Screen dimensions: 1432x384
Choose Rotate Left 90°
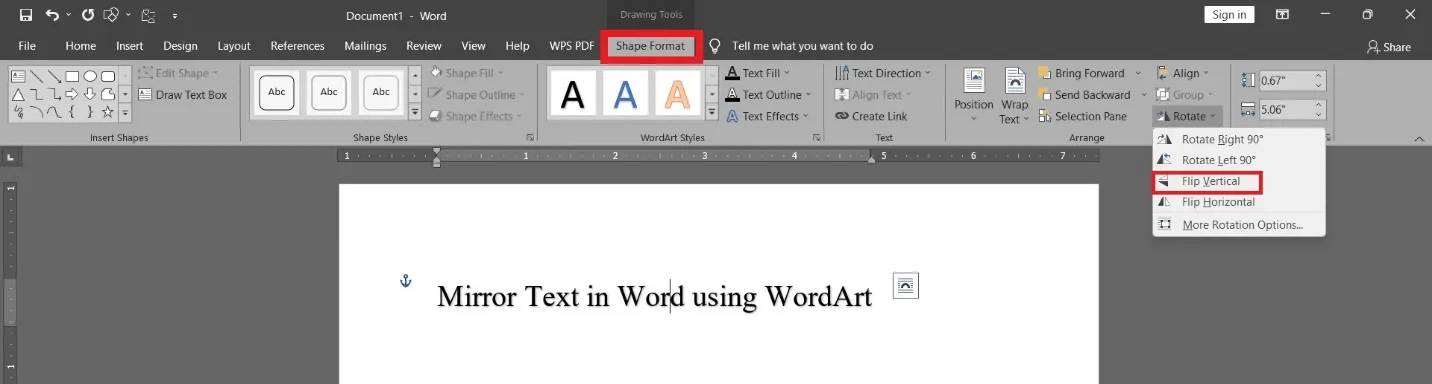1238,160
